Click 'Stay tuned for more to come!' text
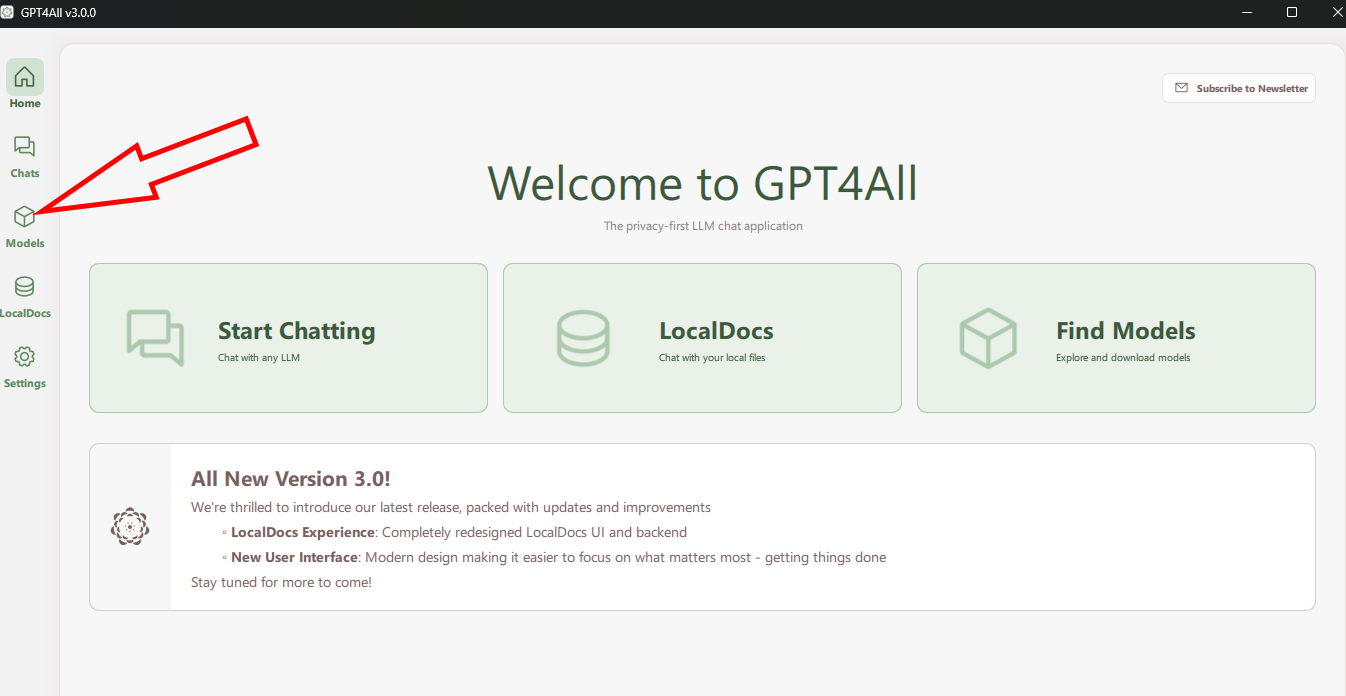Image resolution: width=1346 pixels, height=696 pixels. coord(281,583)
